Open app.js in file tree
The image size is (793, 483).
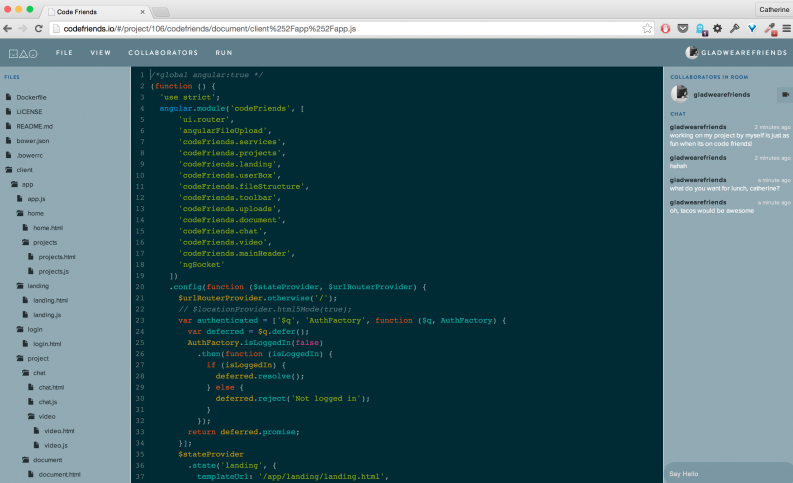[x=36, y=199]
